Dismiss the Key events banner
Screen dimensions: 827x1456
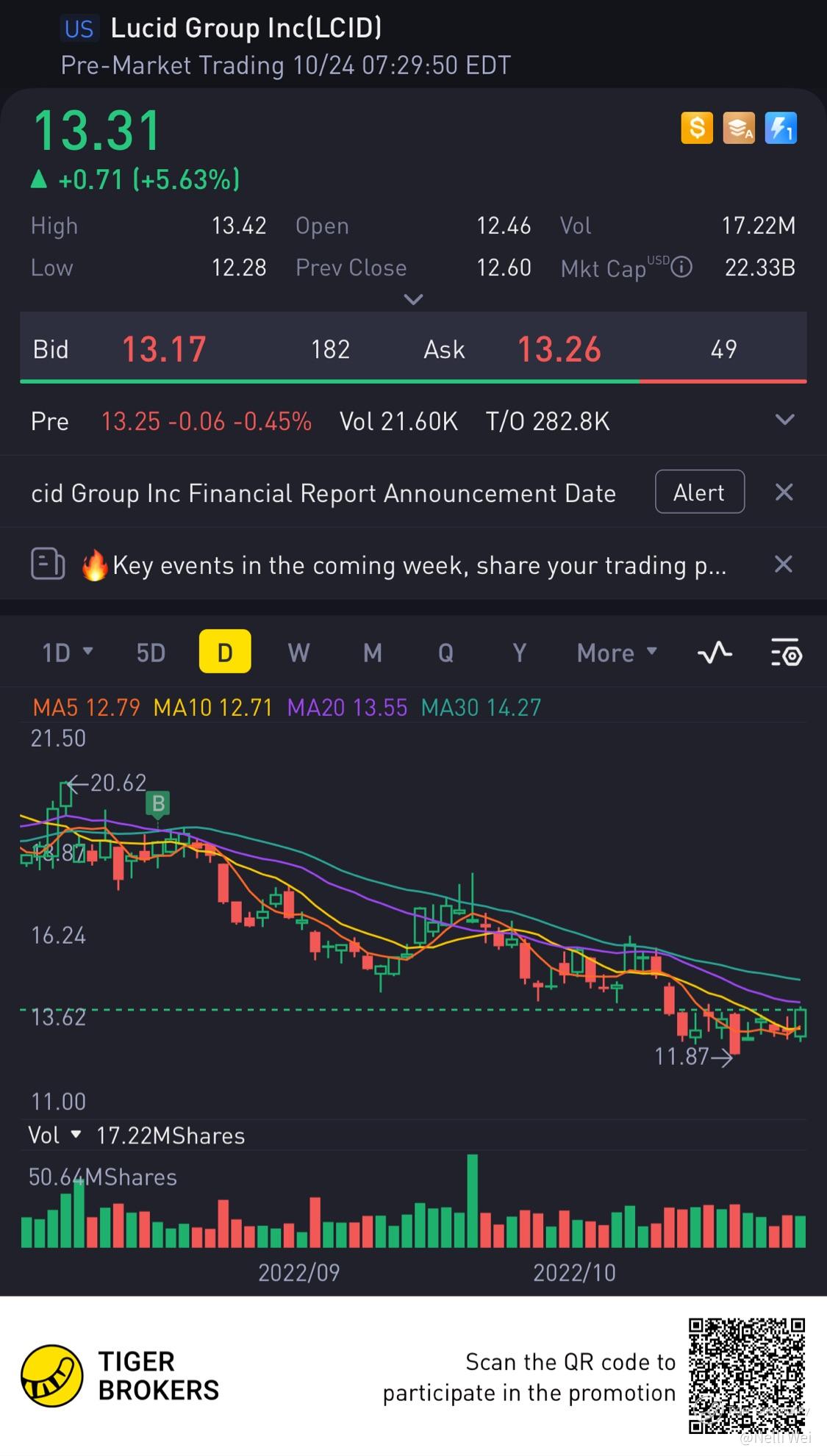[x=784, y=564]
